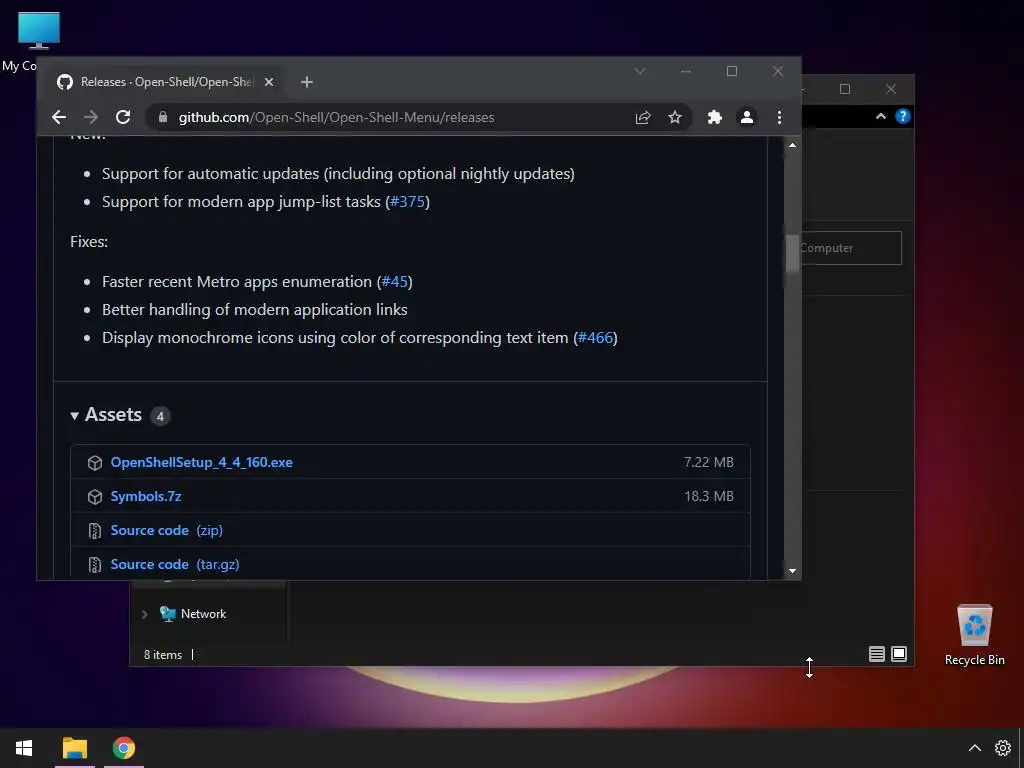Download Source code tar.gz
Screen dimensions: 1024x768
(175, 564)
